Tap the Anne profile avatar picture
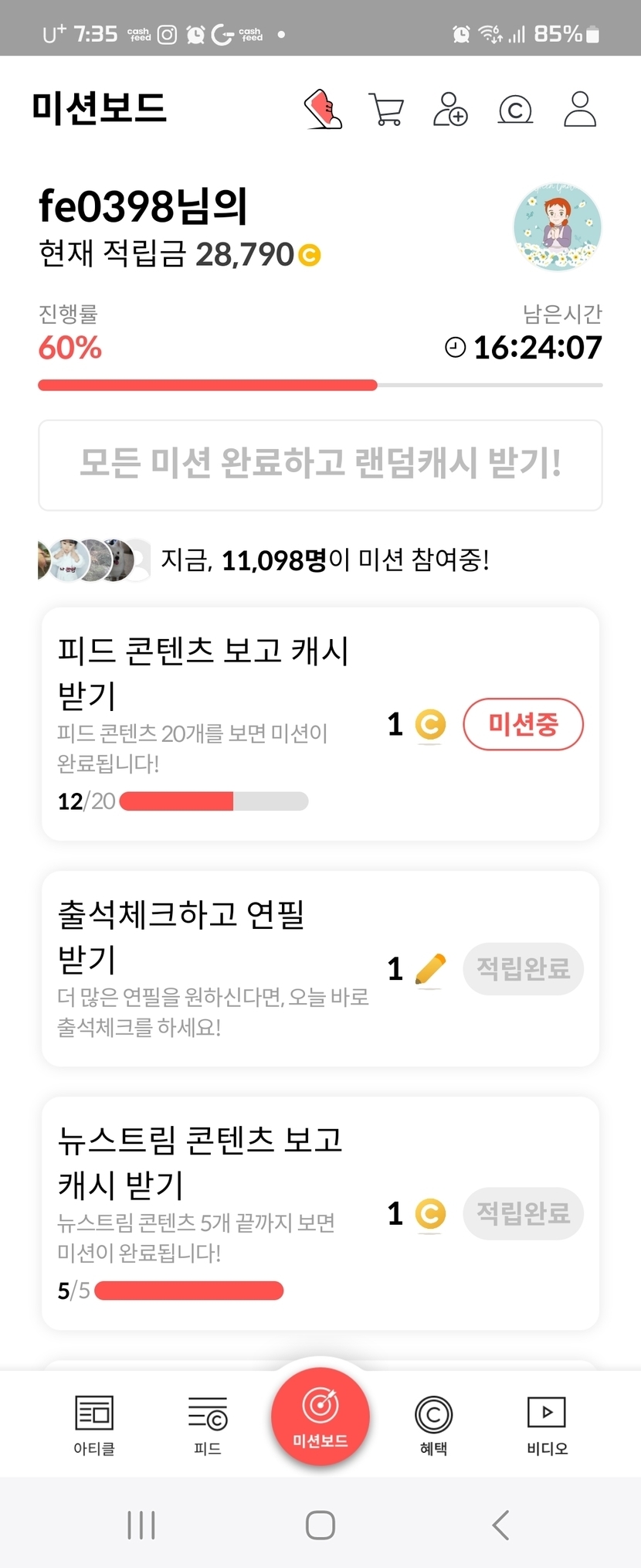Image resolution: width=641 pixels, height=1568 pixels. point(558,227)
